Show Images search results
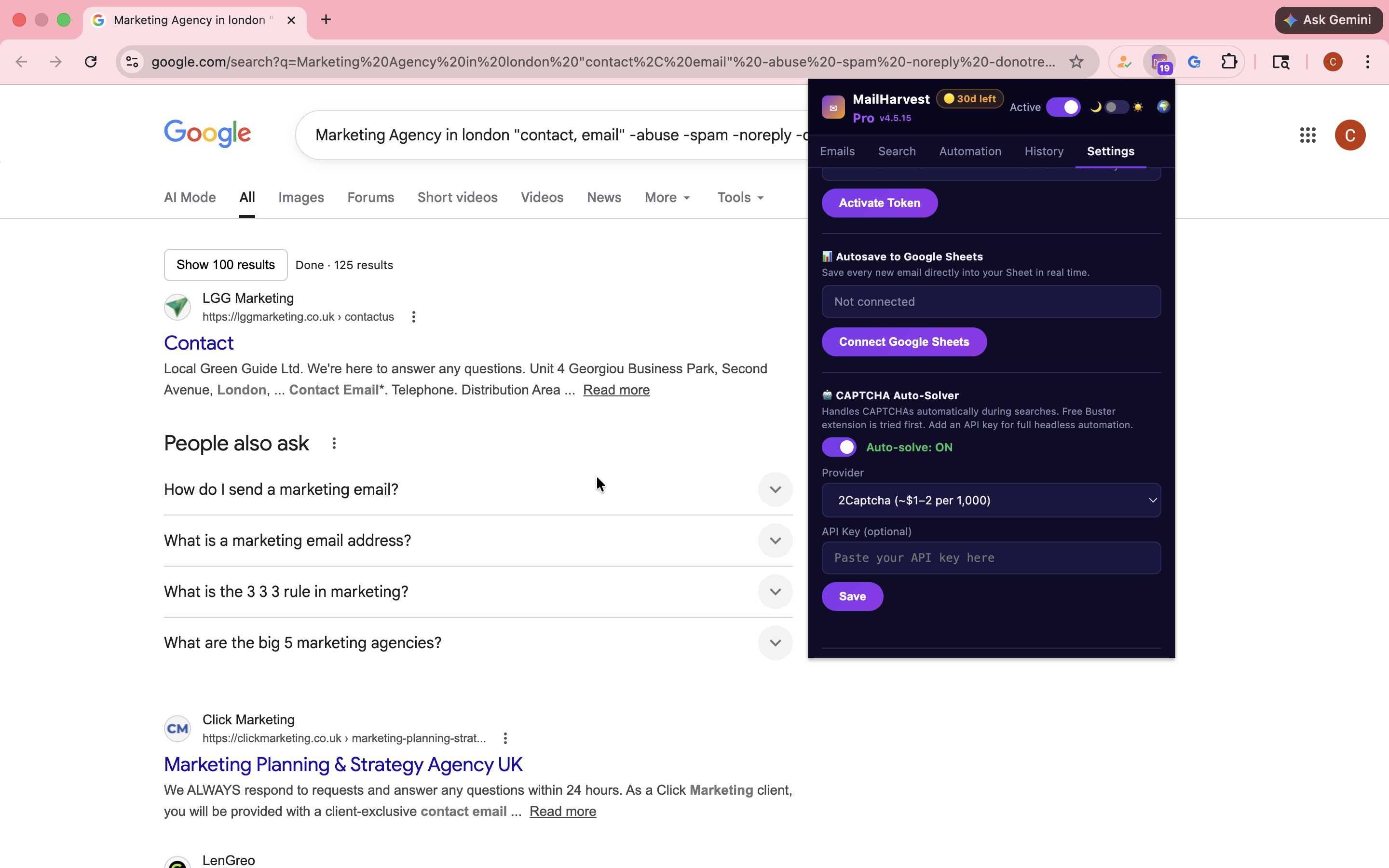 301,198
